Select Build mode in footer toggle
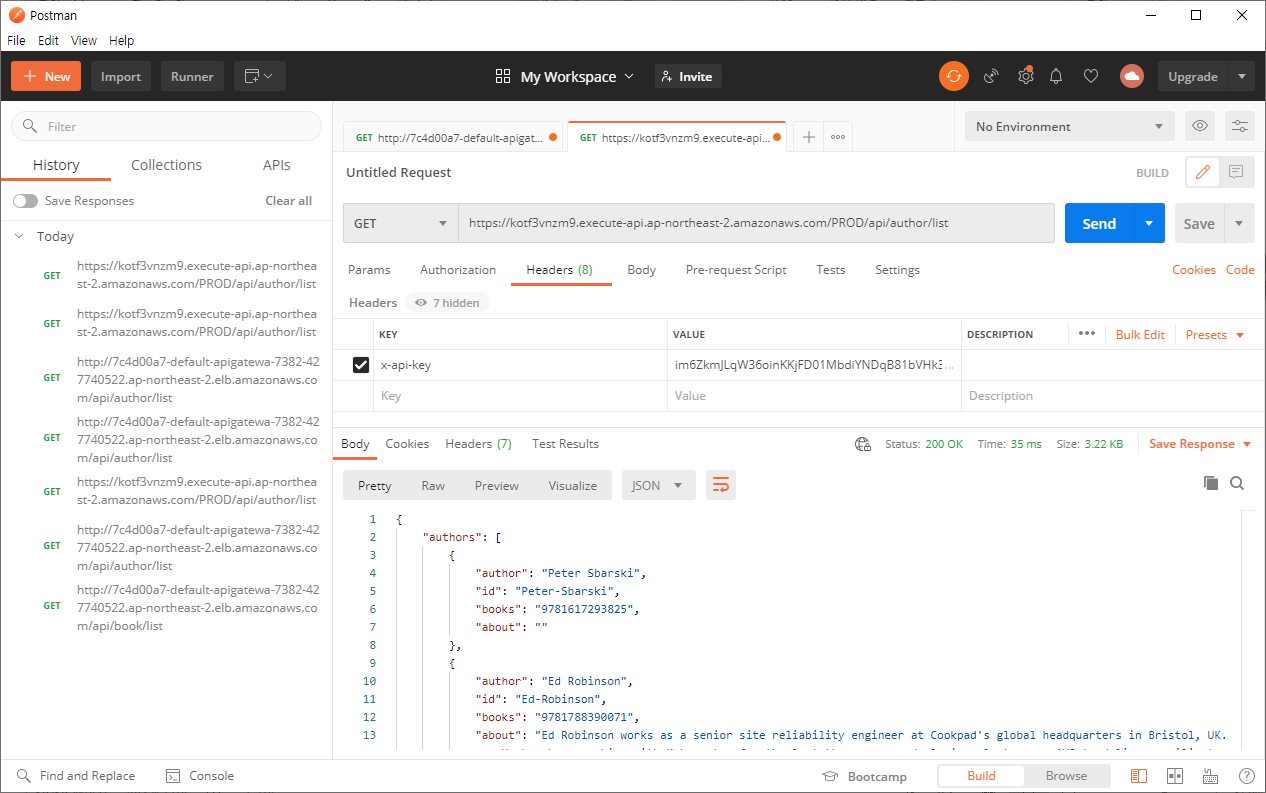This screenshot has width=1266, height=793. (x=981, y=776)
